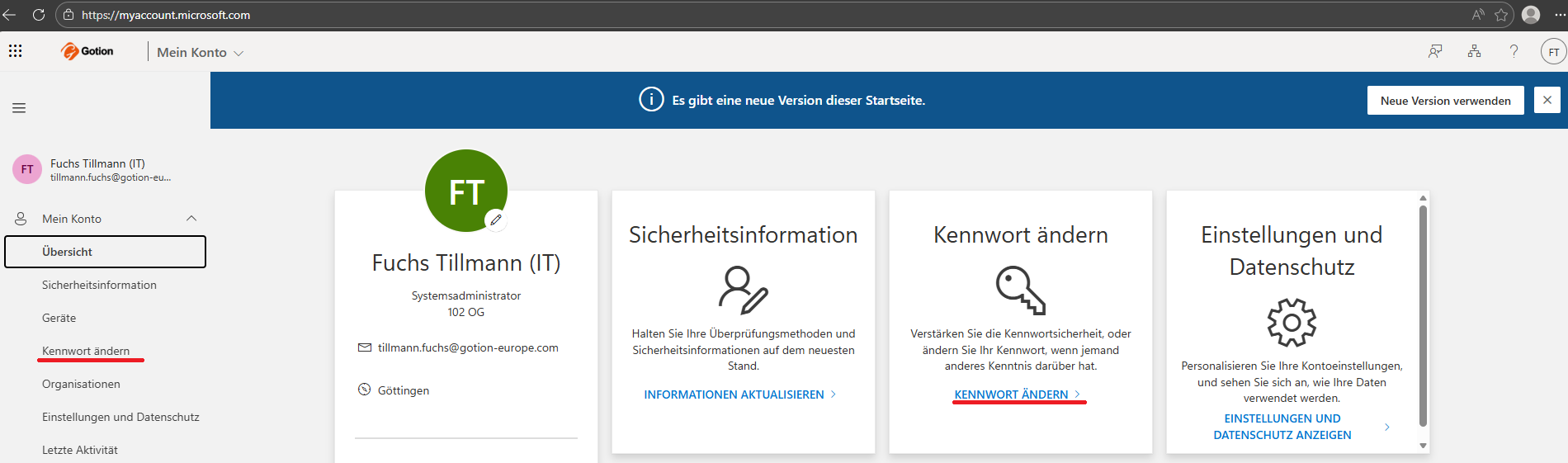Click the help question mark icon
The height and width of the screenshot is (463, 1568).
point(1514,51)
